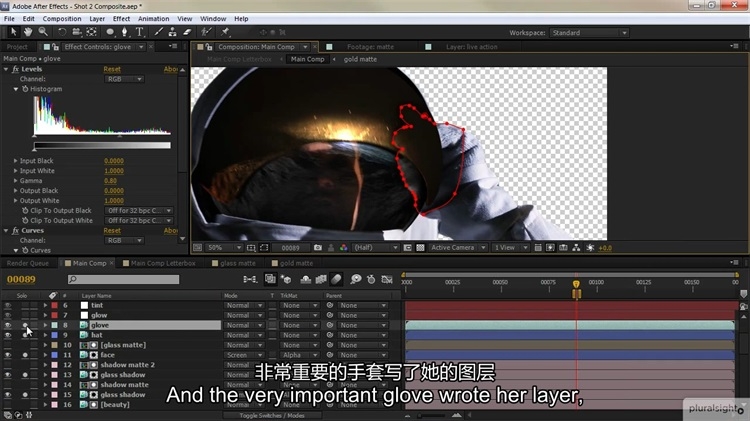Hide the hat layer
The image size is (750, 421).
pos(8,335)
